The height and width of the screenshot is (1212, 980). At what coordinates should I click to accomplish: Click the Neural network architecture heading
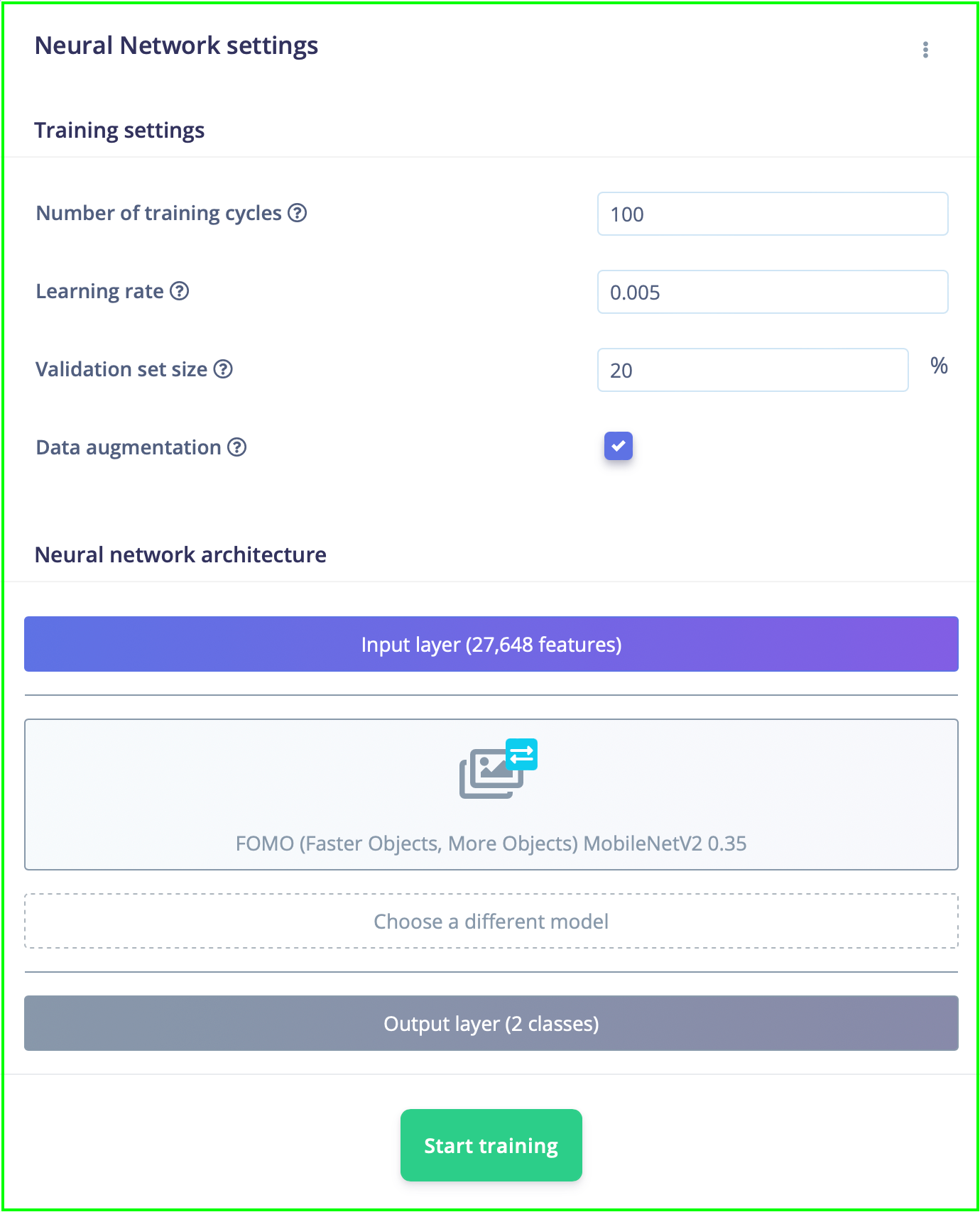[180, 555]
